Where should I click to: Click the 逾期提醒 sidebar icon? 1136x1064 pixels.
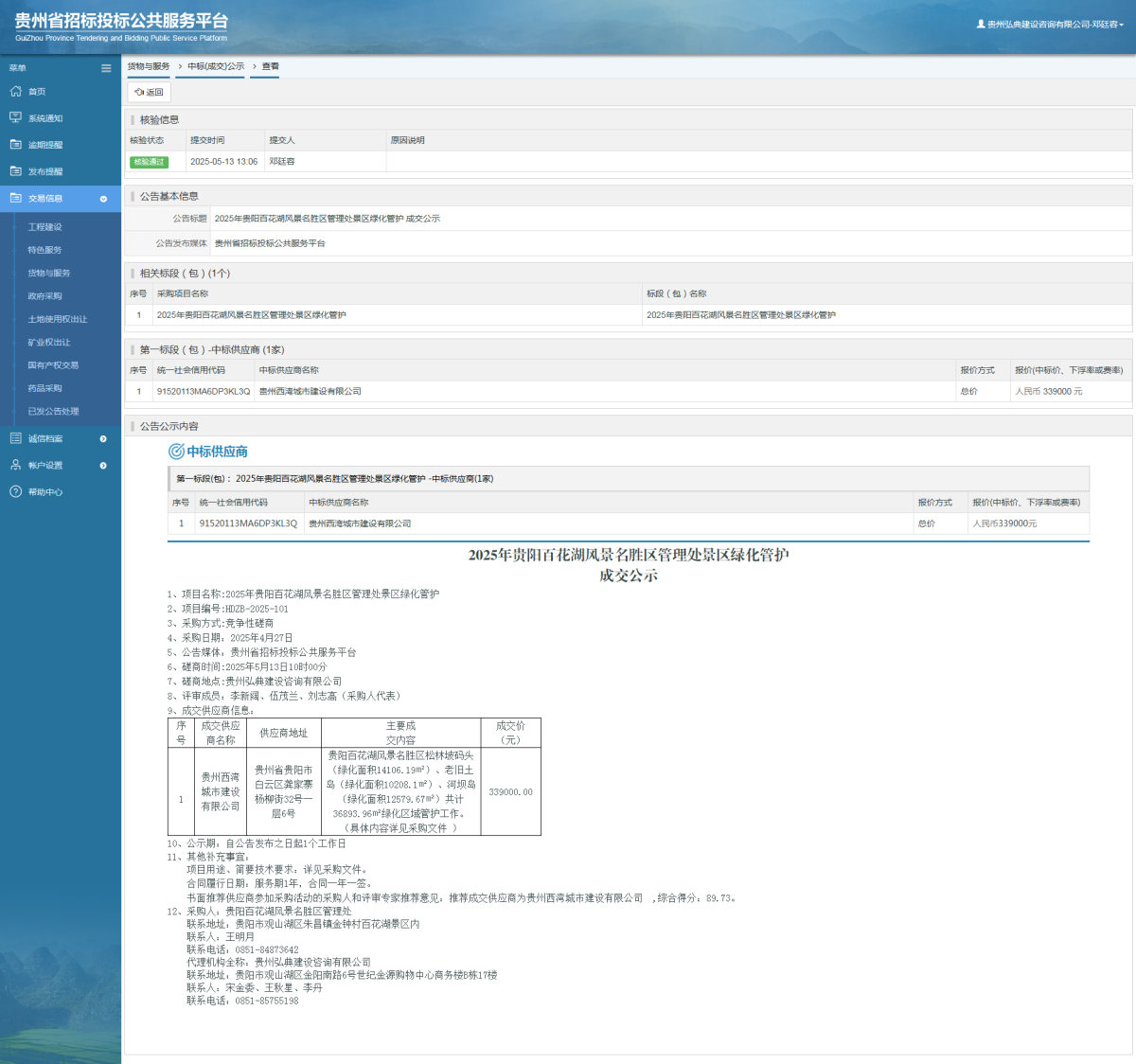[x=15, y=145]
